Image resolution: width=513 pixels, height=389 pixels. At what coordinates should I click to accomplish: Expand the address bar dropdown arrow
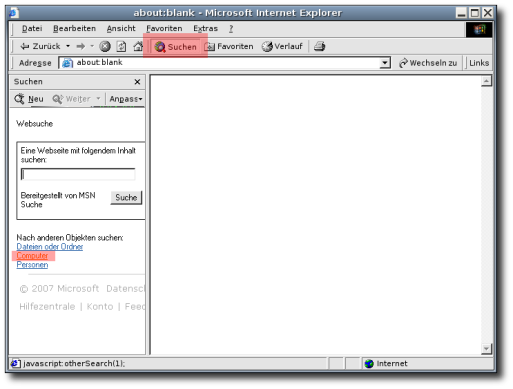[385, 63]
